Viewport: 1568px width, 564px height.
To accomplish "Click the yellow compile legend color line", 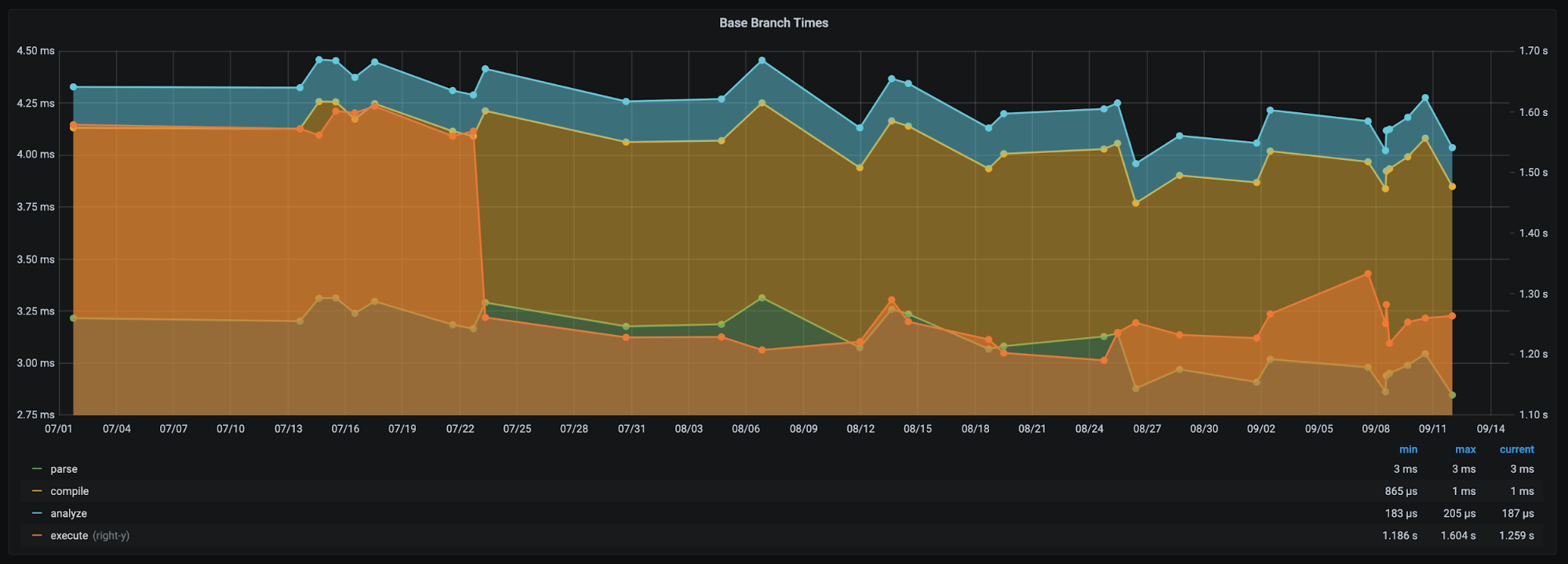I will (x=37, y=491).
